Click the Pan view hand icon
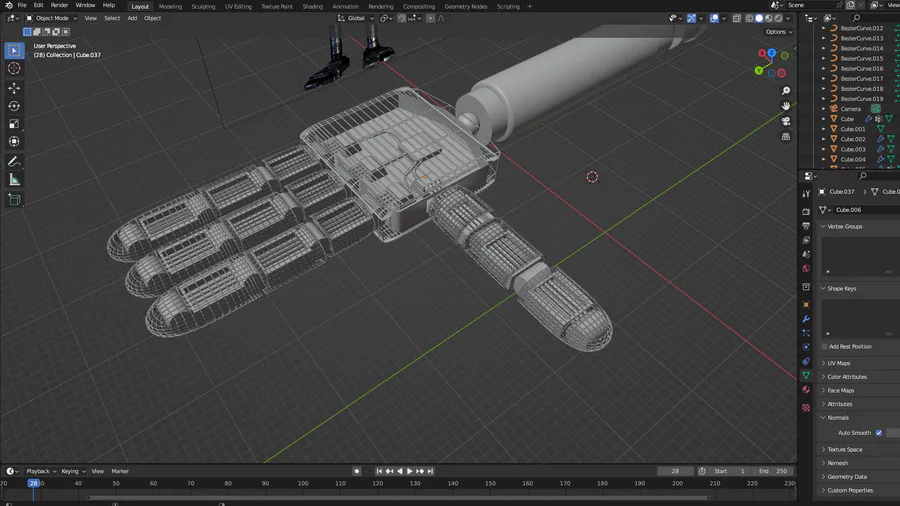Image resolution: width=900 pixels, height=506 pixels. coord(786,106)
